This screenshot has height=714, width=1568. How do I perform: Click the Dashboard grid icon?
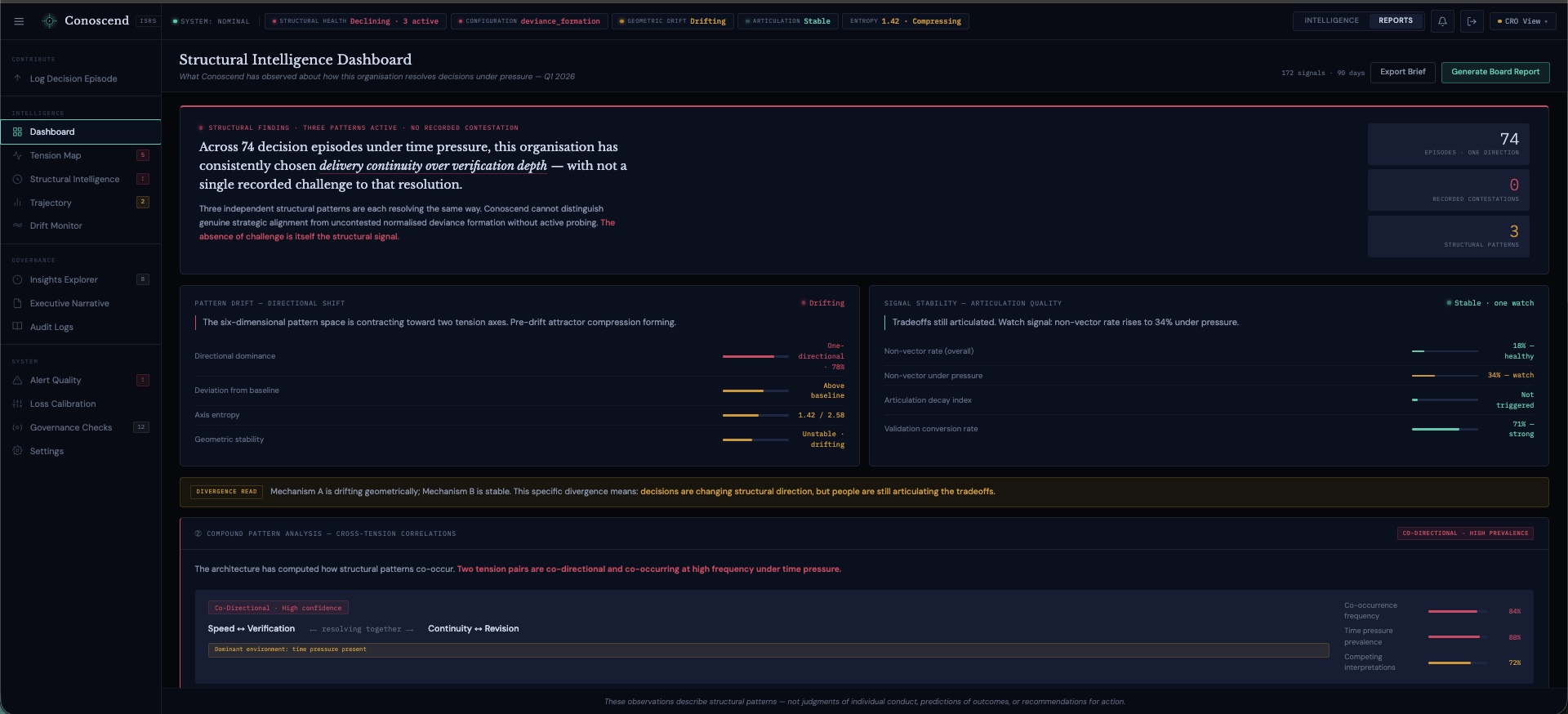tap(17, 132)
